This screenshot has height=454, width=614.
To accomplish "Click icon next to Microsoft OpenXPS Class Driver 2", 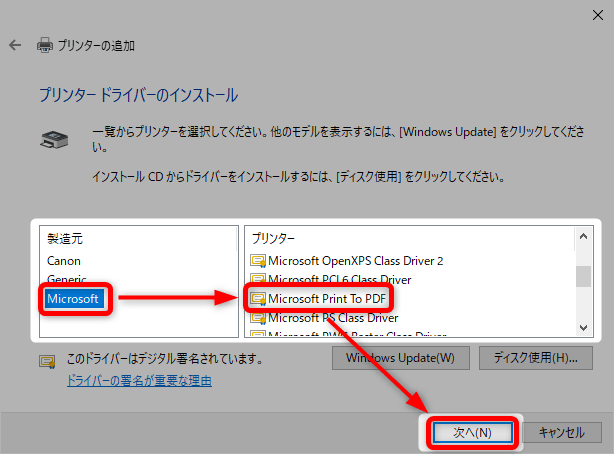I will pyautogui.click(x=258, y=261).
